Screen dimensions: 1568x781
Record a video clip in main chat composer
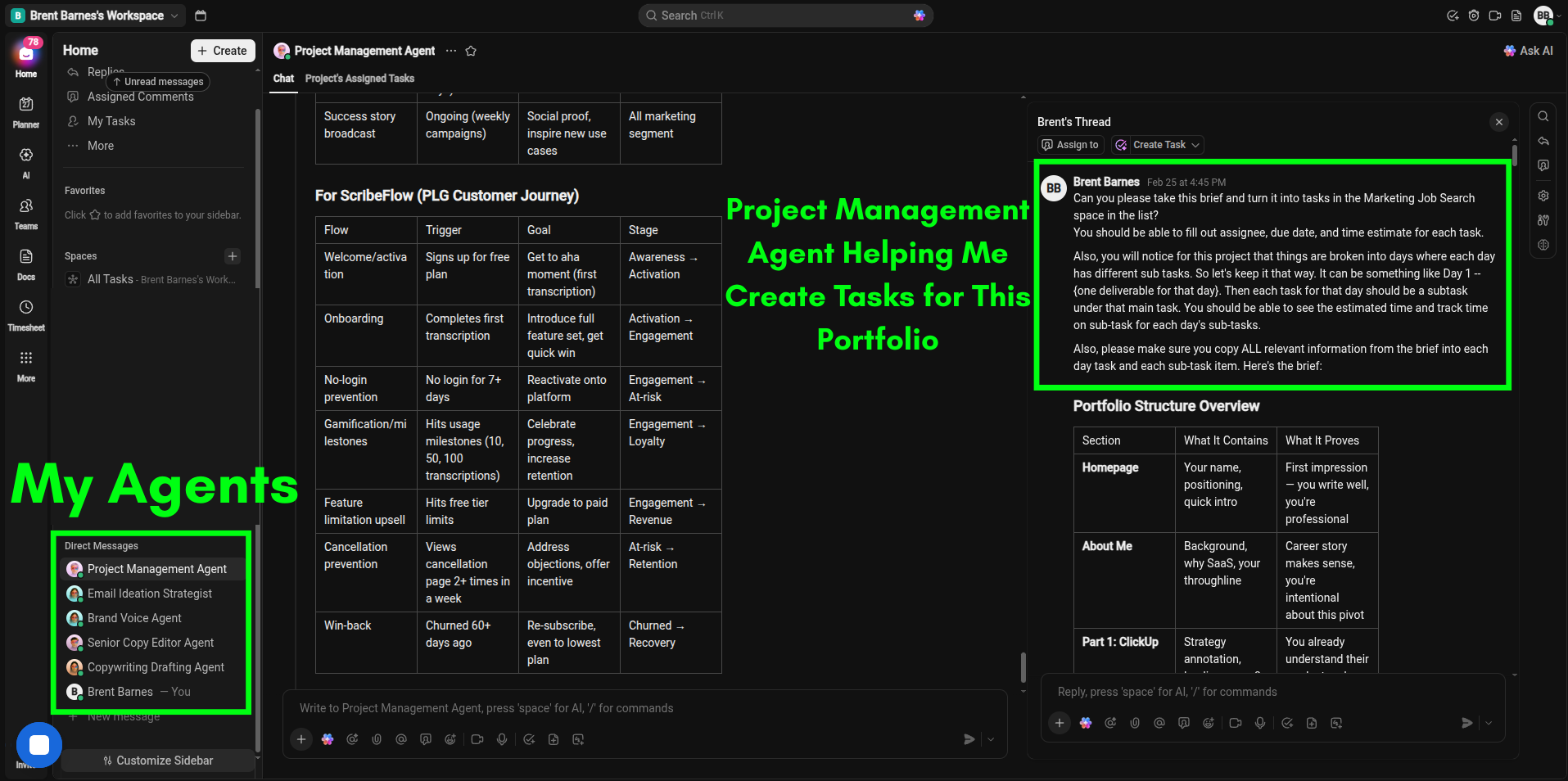477,739
